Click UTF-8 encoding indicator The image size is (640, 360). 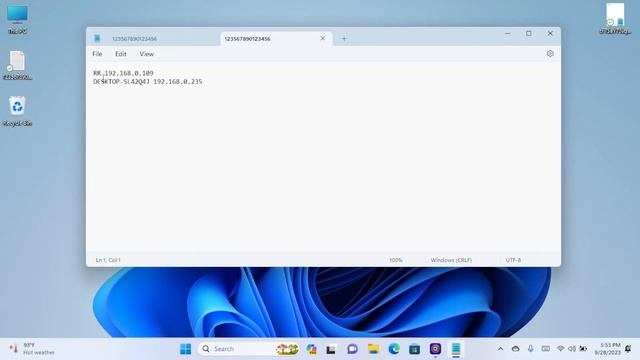(x=513, y=260)
